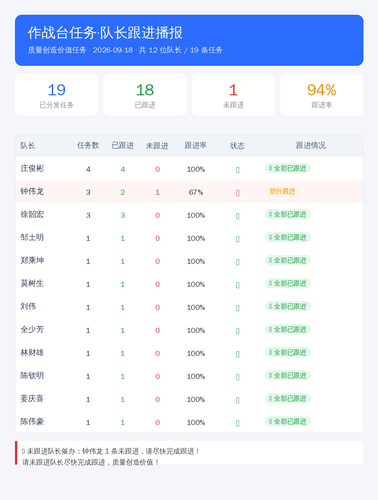Select the name 莫树生 in the table
Screen dimensions: 378x500
32,283
